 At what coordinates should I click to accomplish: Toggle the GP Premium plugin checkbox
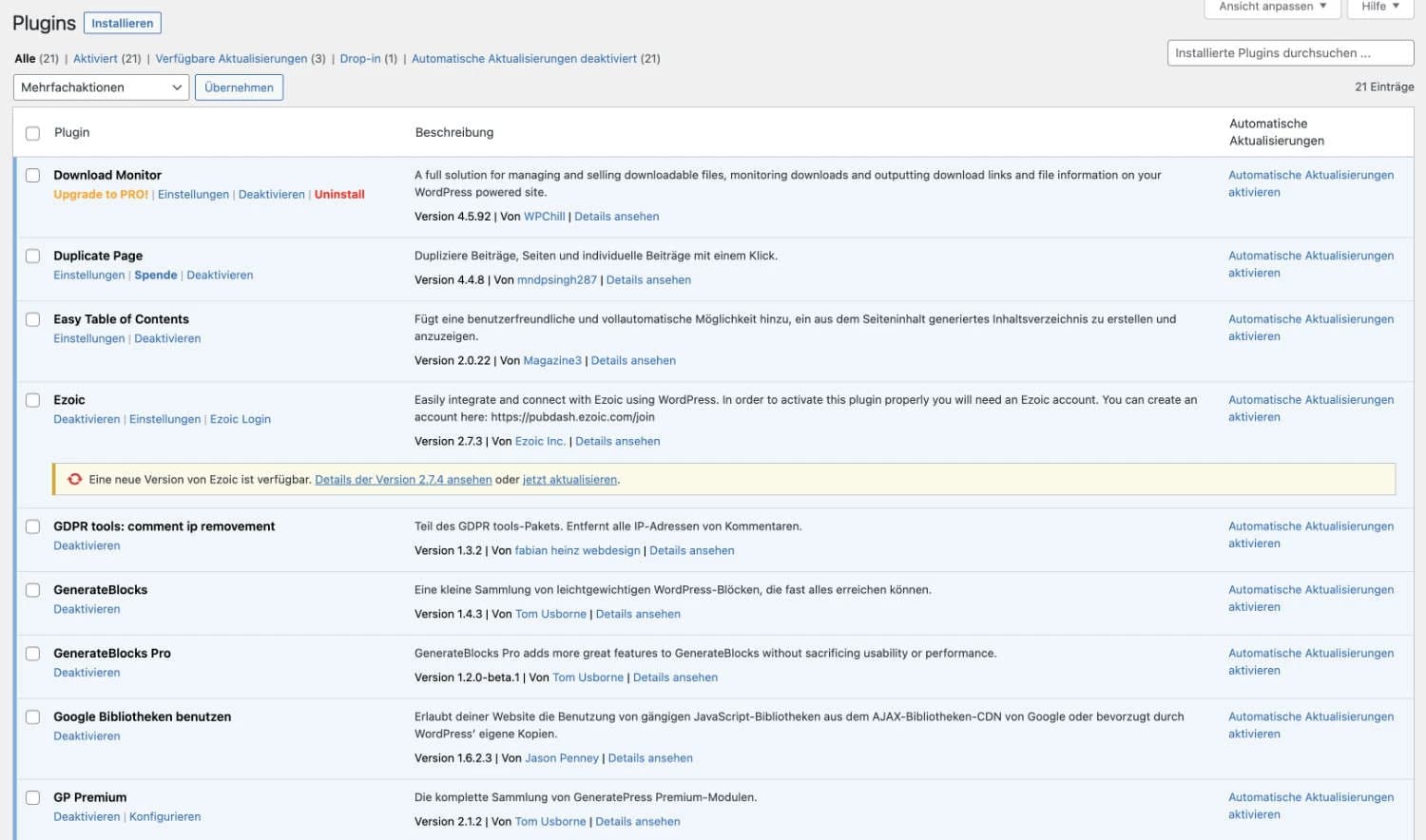tap(32, 798)
